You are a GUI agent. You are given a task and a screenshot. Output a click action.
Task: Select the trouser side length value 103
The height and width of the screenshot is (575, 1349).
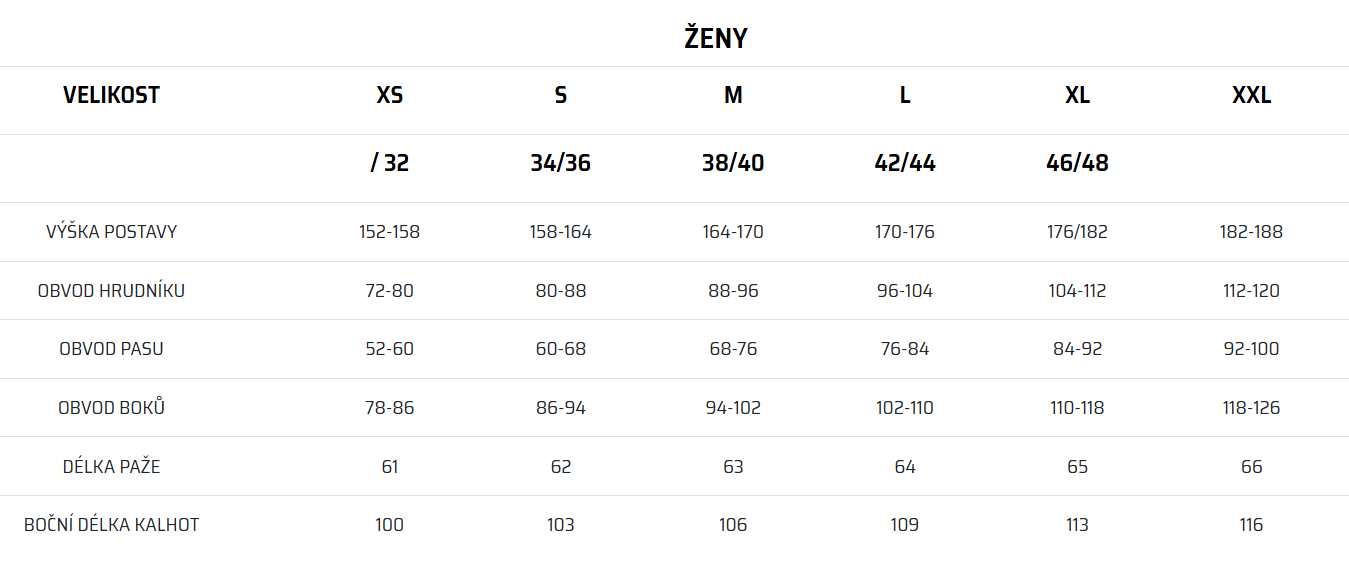(x=561, y=525)
